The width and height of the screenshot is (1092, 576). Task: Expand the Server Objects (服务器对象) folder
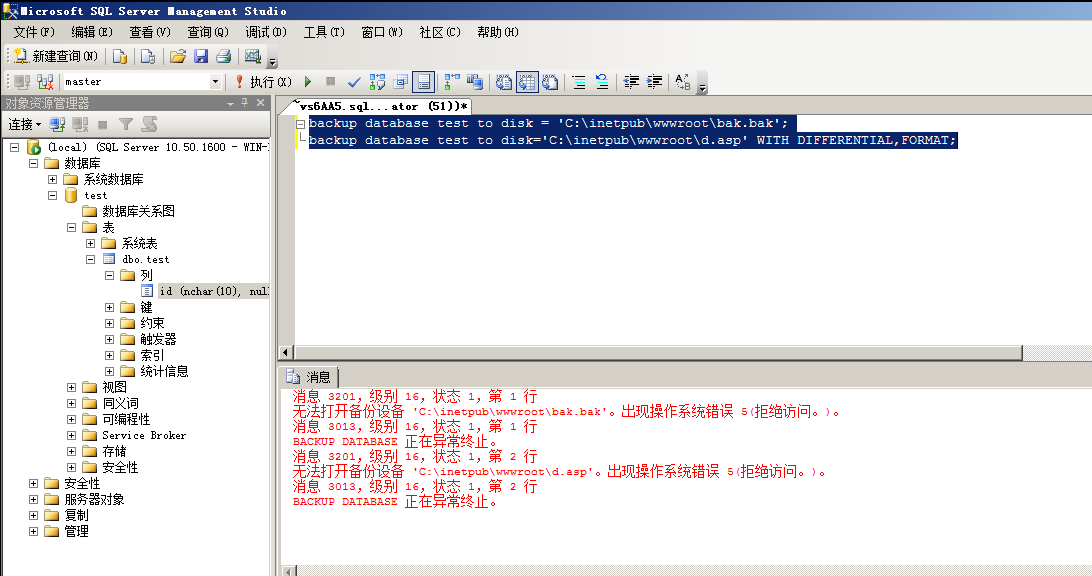[33, 499]
